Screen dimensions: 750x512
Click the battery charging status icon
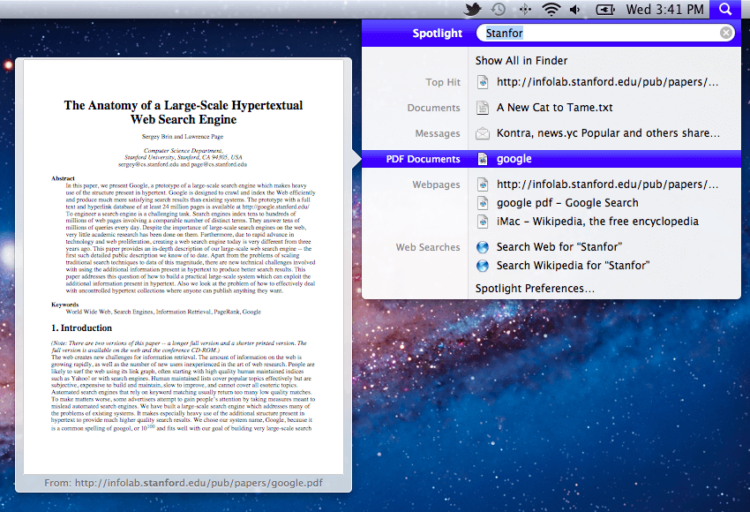coord(605,9)
